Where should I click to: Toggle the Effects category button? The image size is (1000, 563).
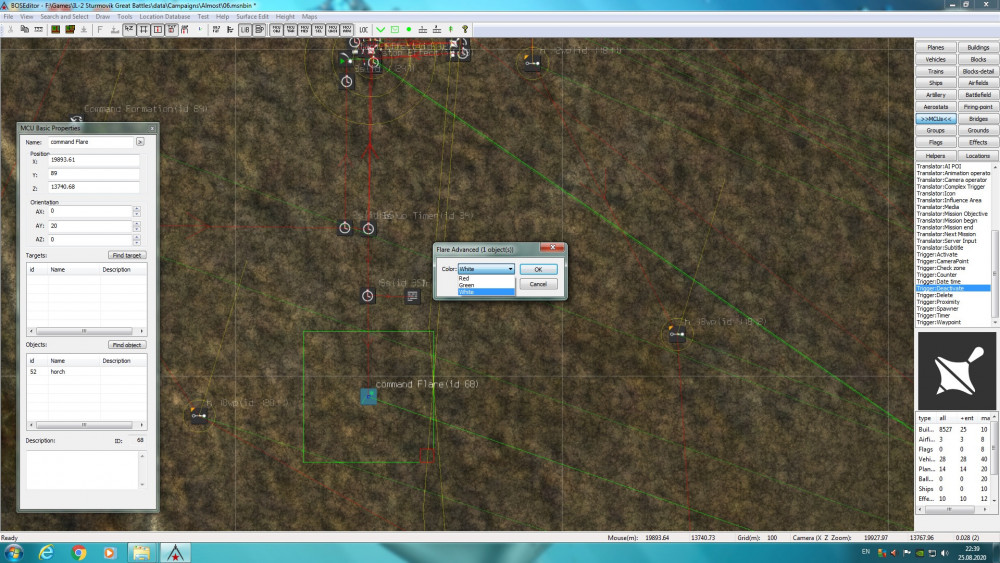[x=978, y=142]
